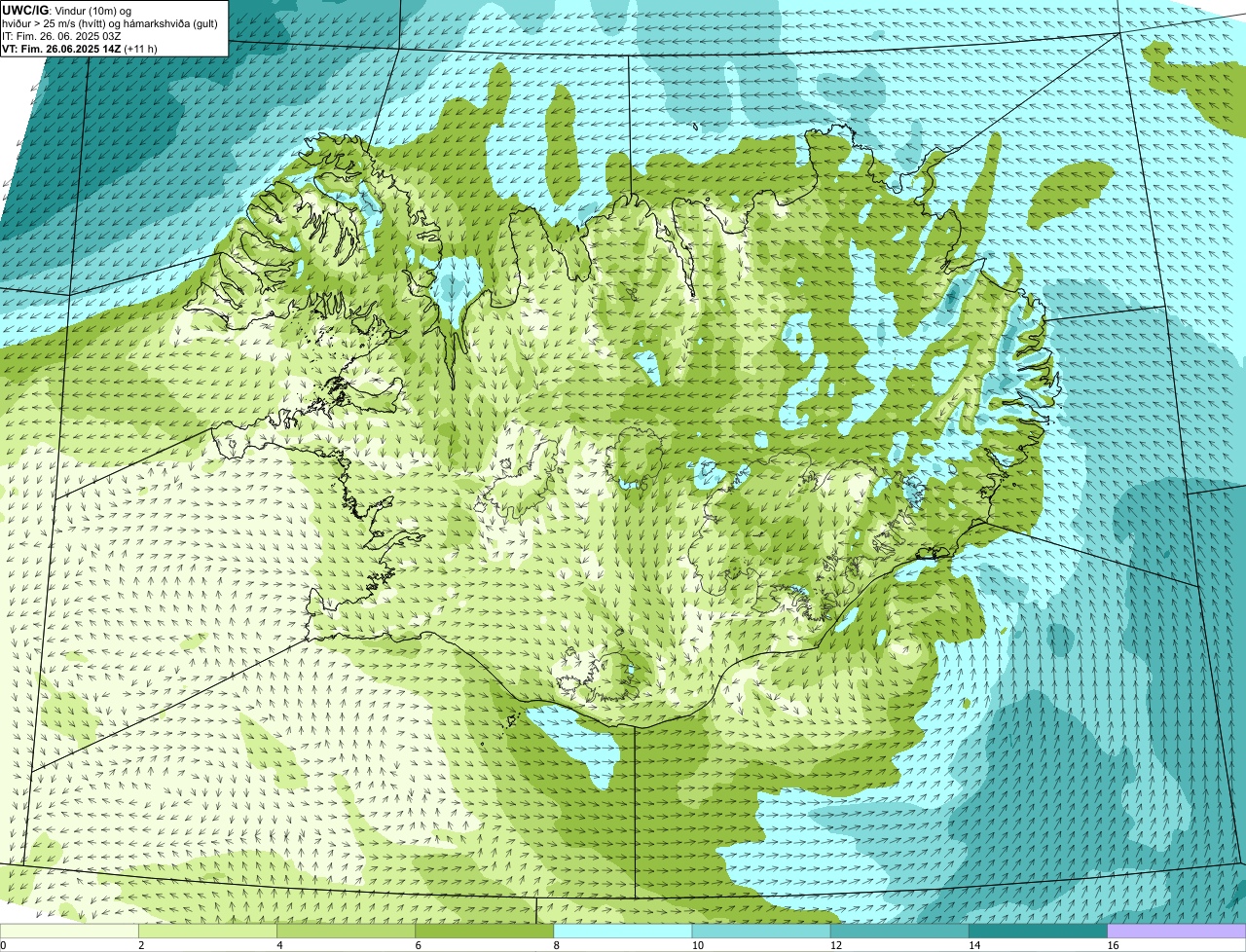The image size is (1246, 952).
Task: Click the '8' label under the color scale
Action: point(556,945)
